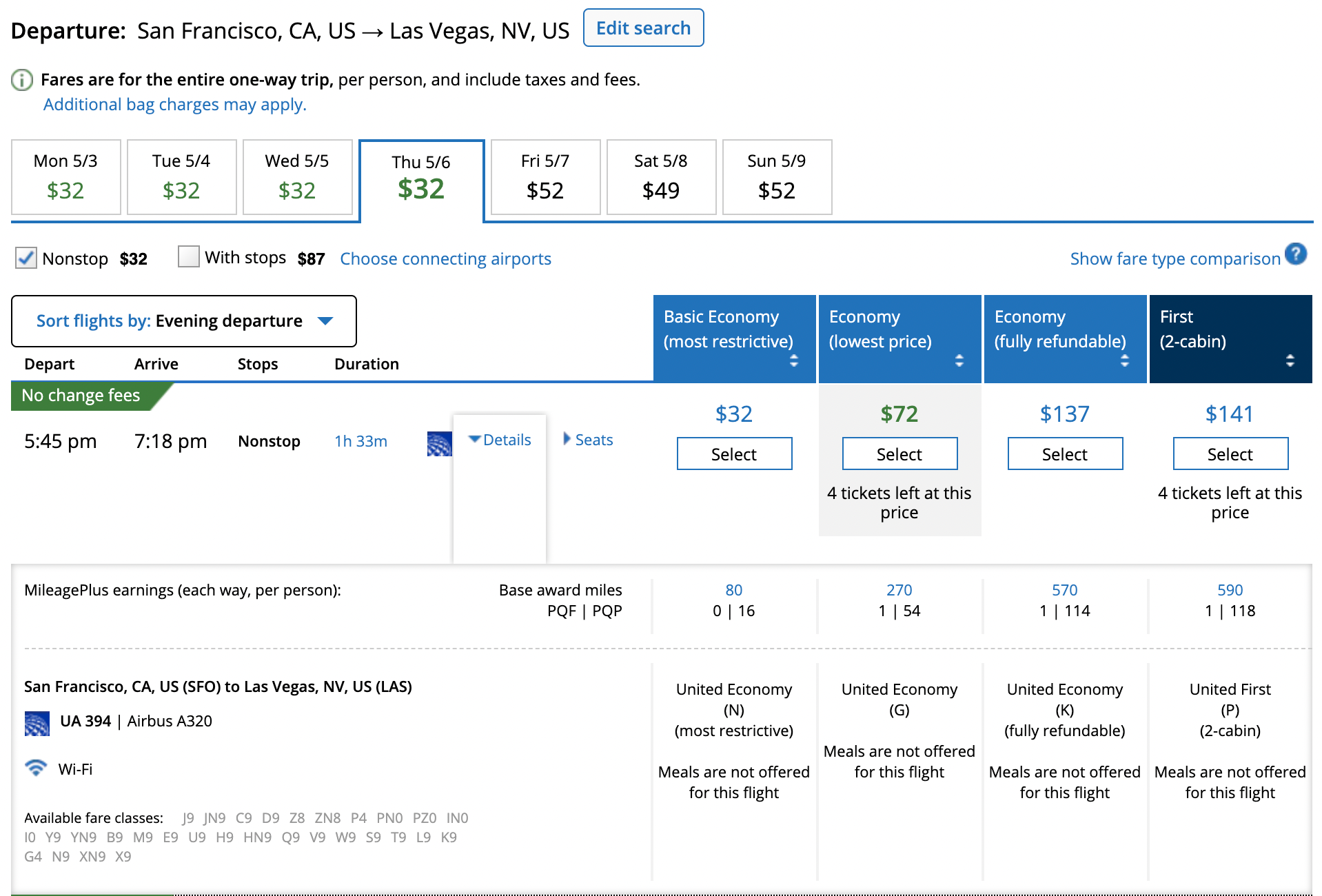
Task: Select the Thu 5/6 date tab
Action: [x=422, y=181]
